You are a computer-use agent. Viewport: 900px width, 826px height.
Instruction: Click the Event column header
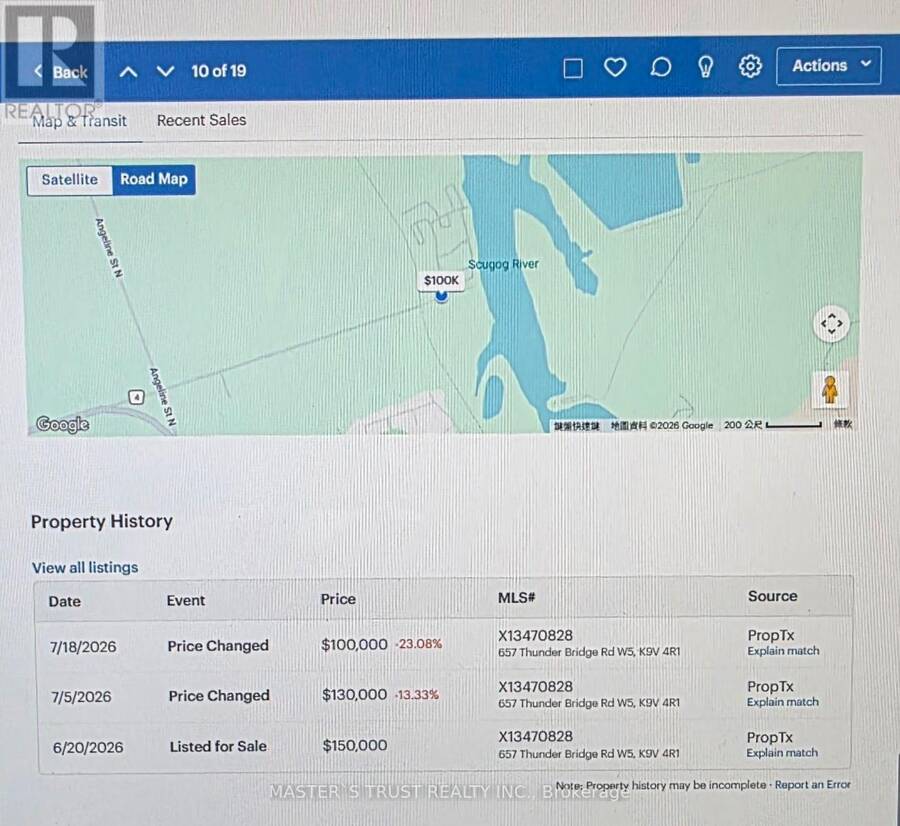click(x=185, y=600)
